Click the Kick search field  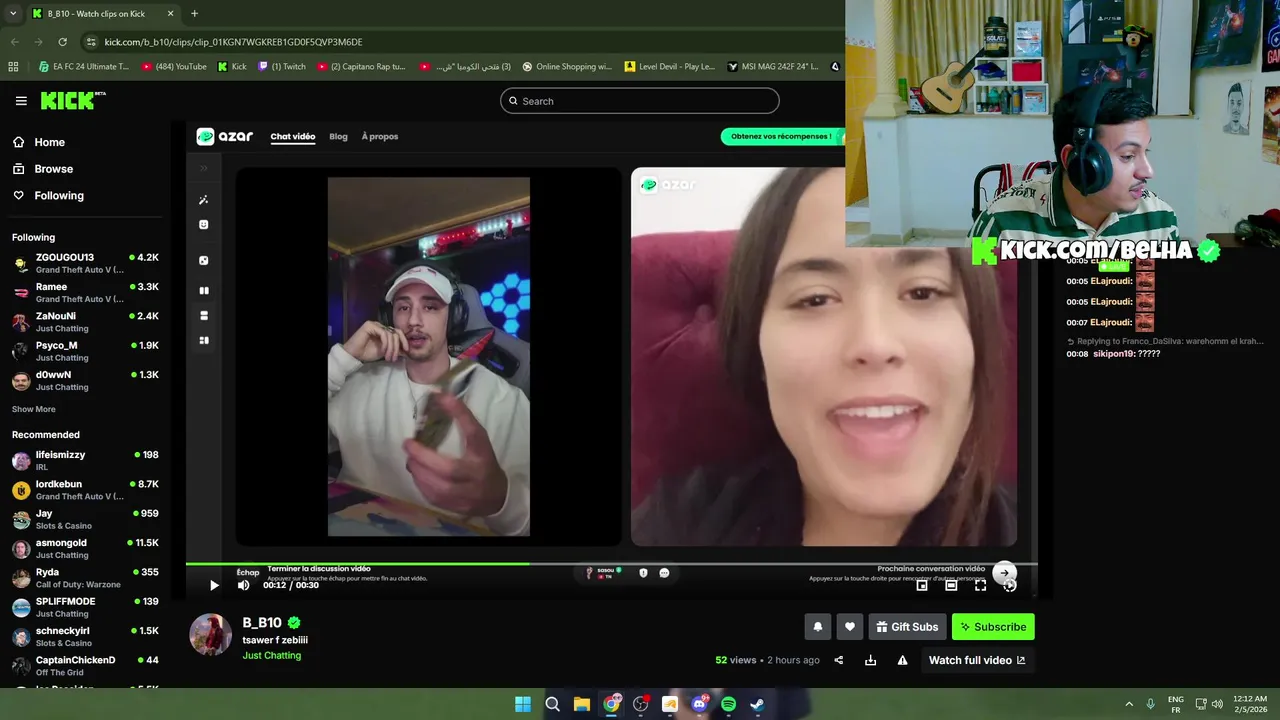(640, 101)
